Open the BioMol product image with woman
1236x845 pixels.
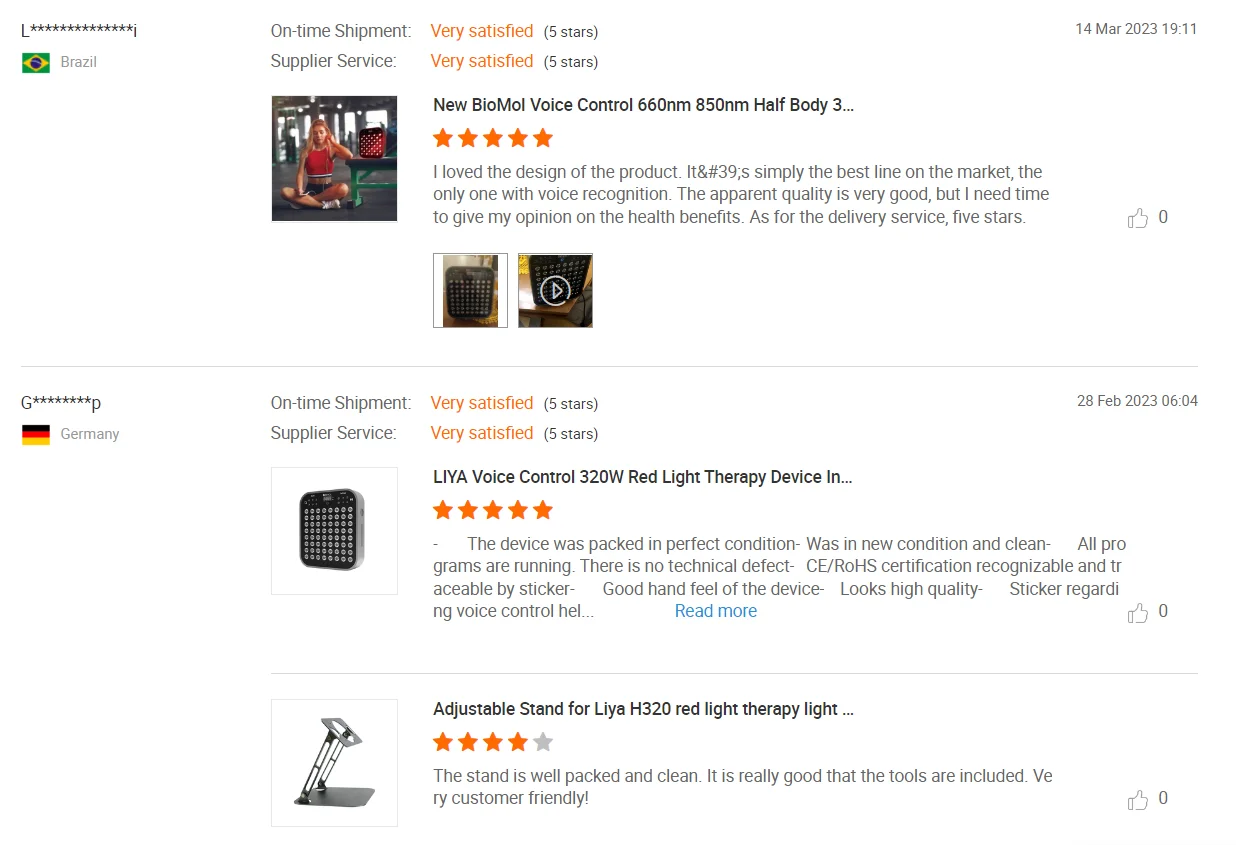tap(334, 158)
